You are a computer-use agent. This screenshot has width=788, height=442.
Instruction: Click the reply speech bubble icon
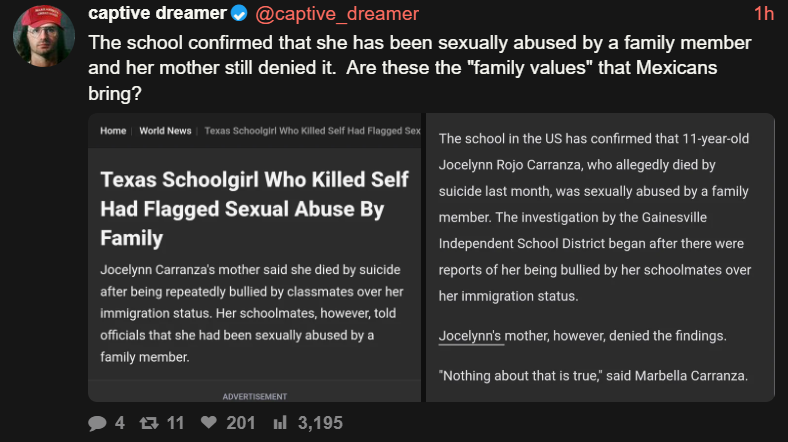coord(97,423)
